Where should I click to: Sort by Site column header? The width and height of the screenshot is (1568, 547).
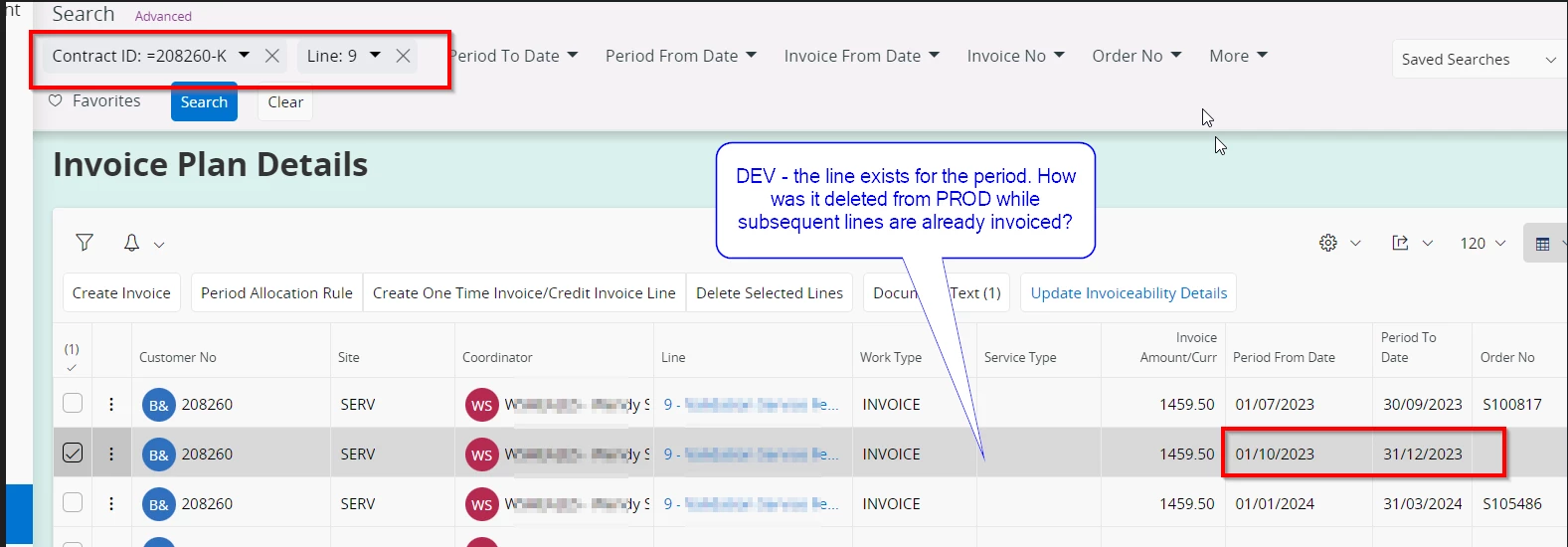click(x=349, y=357)
